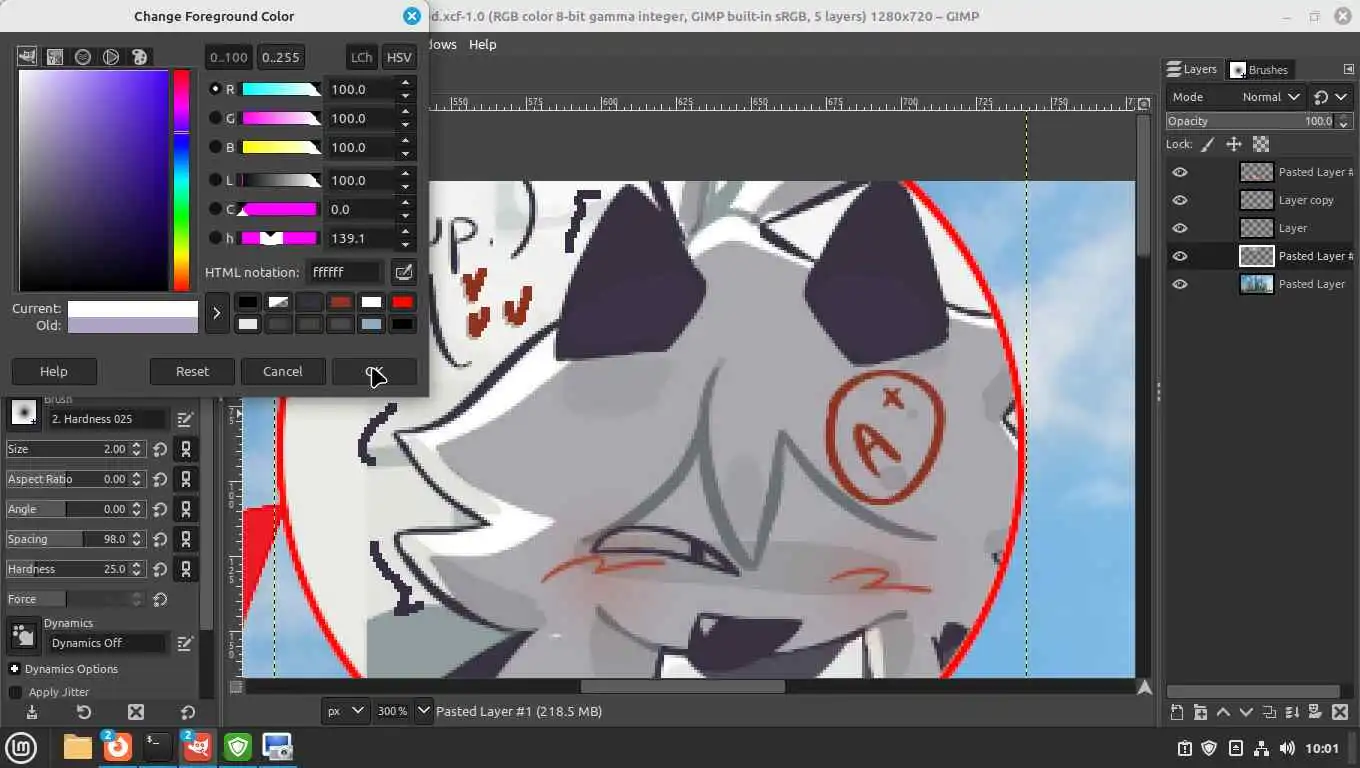The height and width of the screenshot is (768, 1360).
Task: Enable the Apply Jitter checkbox
Action: pos(15,692)
